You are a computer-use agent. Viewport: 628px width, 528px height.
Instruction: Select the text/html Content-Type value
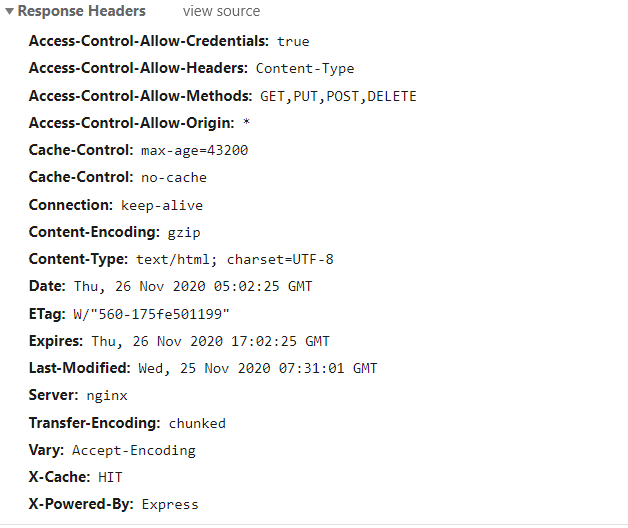(234, 259)
